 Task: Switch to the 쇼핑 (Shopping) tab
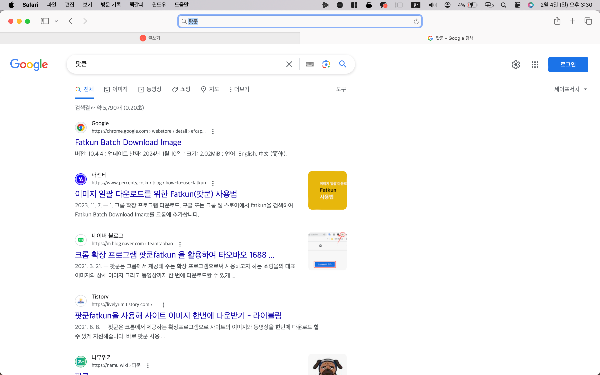tap(181, 90)
